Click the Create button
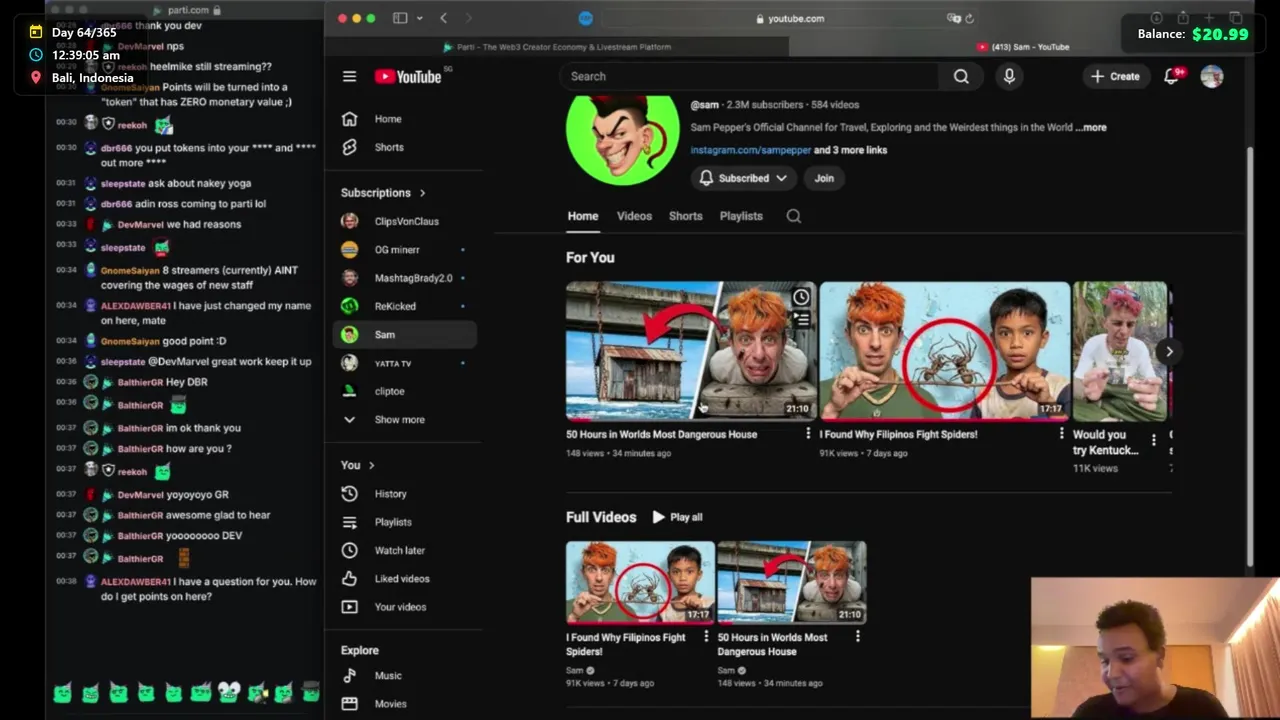The height and width of the screenshot is (720, 1280). [1115, 76]
